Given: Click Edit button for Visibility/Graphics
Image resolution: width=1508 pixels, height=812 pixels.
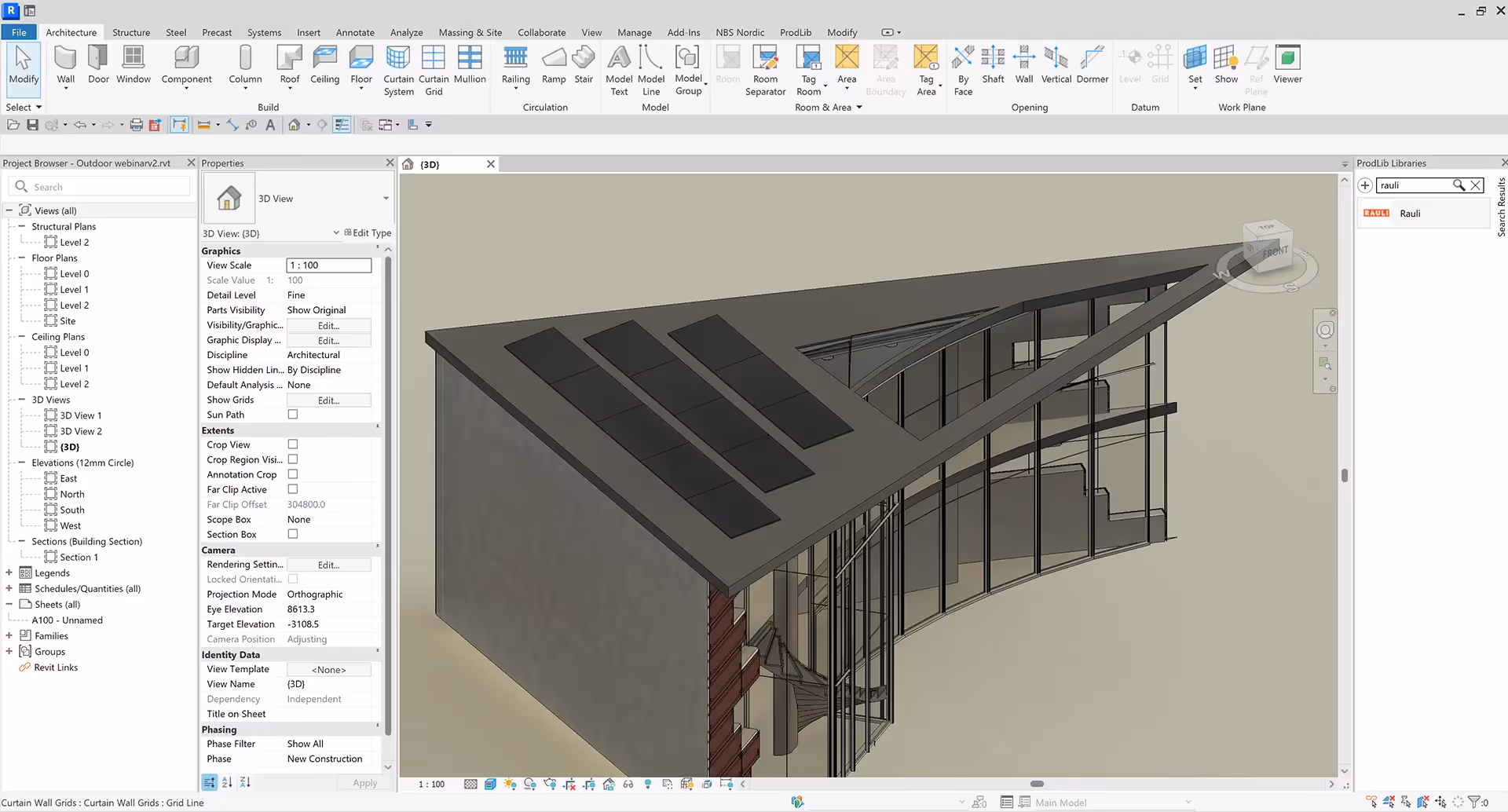Looking at the screenshot, I should click(328, 325).
